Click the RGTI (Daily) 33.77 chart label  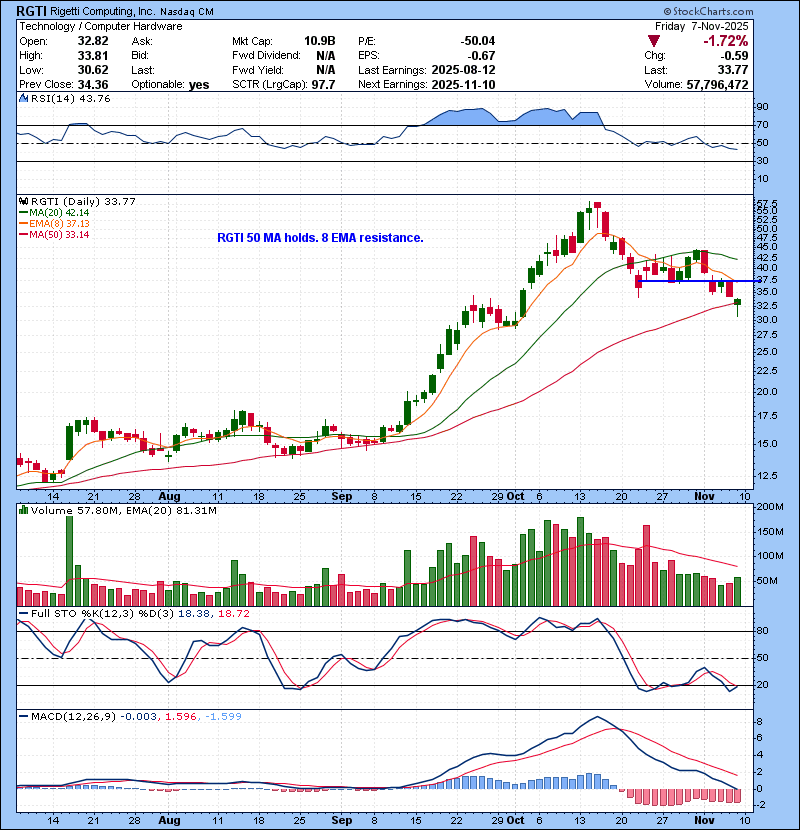[83, 202]
